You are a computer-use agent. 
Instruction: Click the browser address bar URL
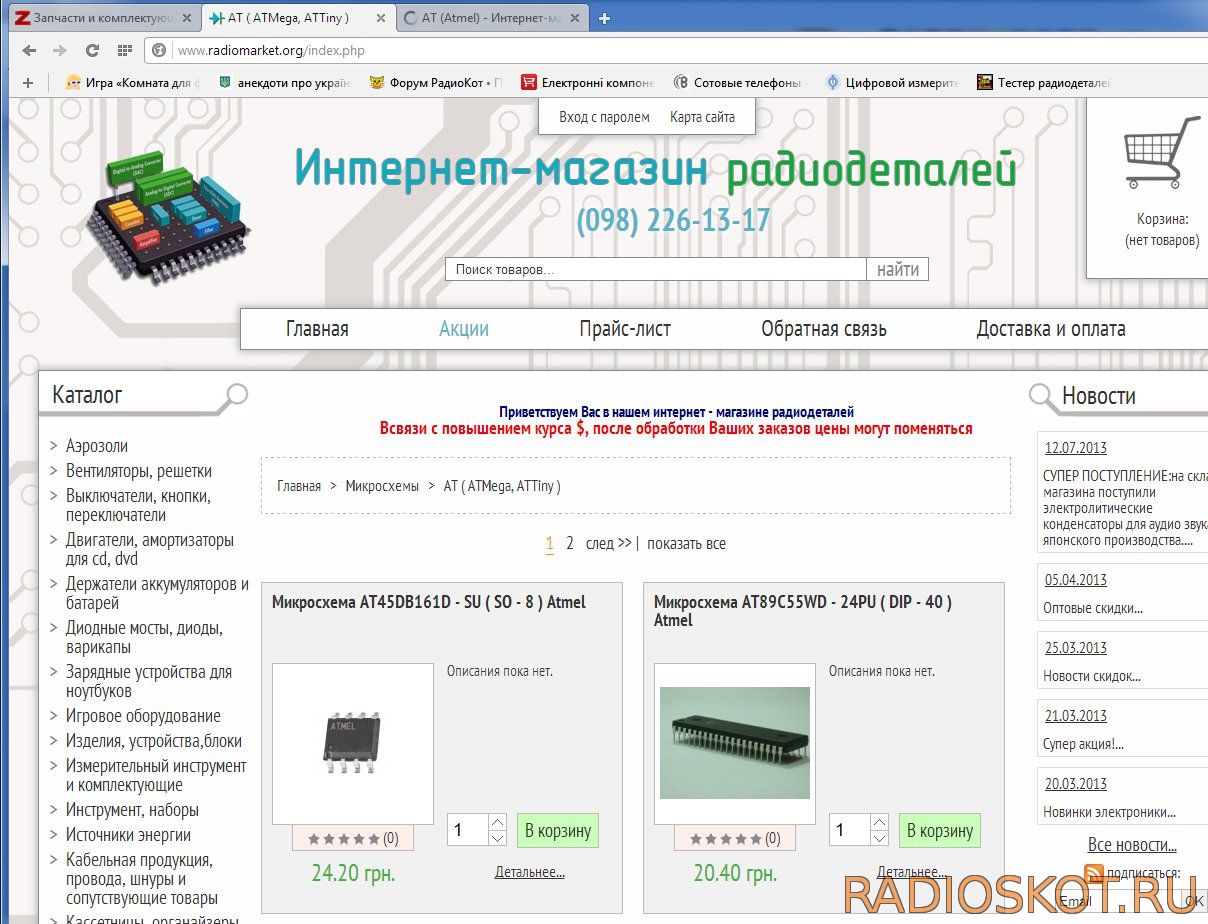pyautogui.click(x=271, y=50)
